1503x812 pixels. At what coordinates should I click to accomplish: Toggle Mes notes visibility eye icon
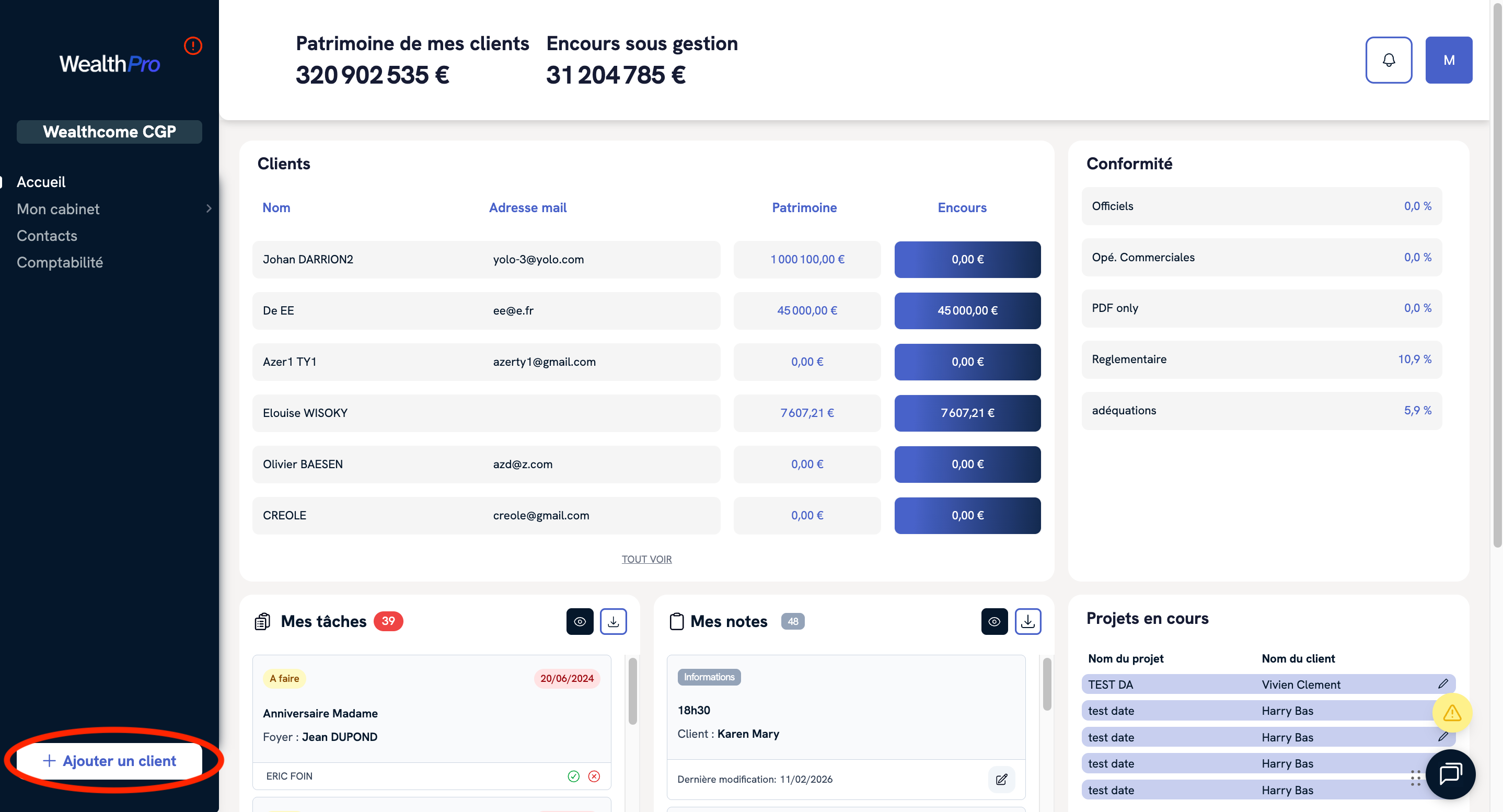point(994,621)
